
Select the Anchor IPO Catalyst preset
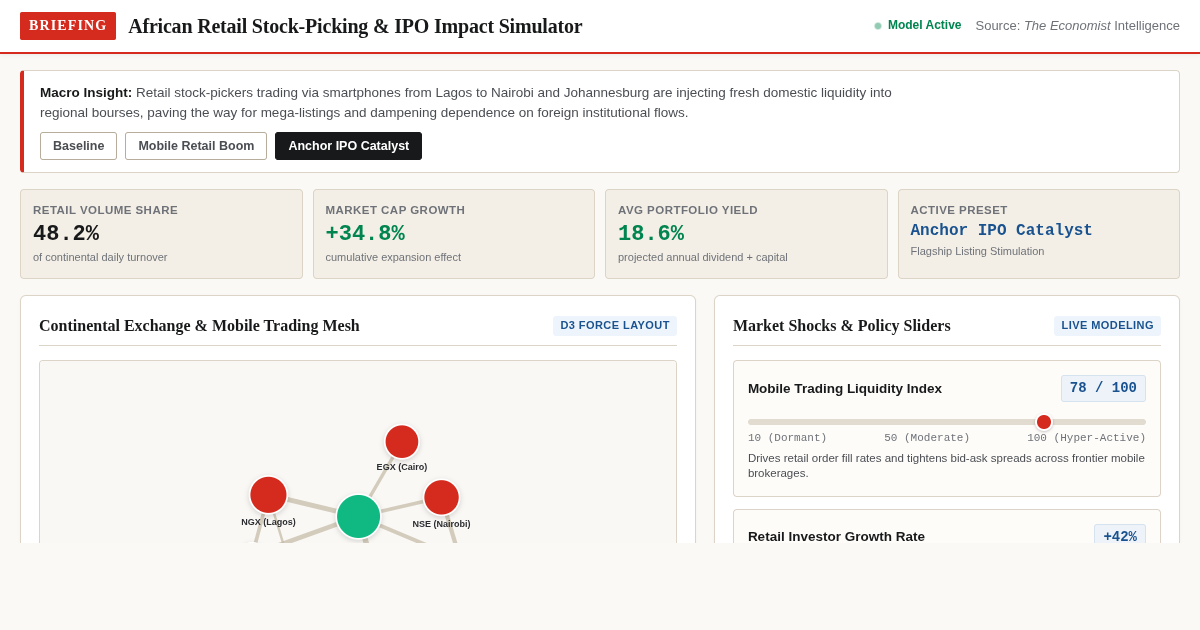[348, 146]
